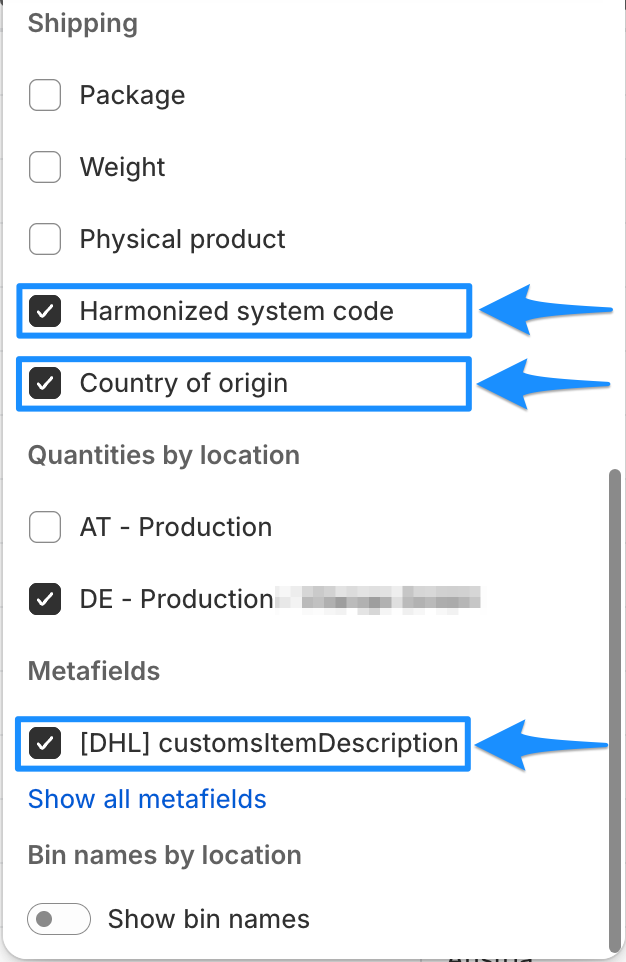
Task: Enable AT - Production location checkbox
Action: tap(45, 527)
